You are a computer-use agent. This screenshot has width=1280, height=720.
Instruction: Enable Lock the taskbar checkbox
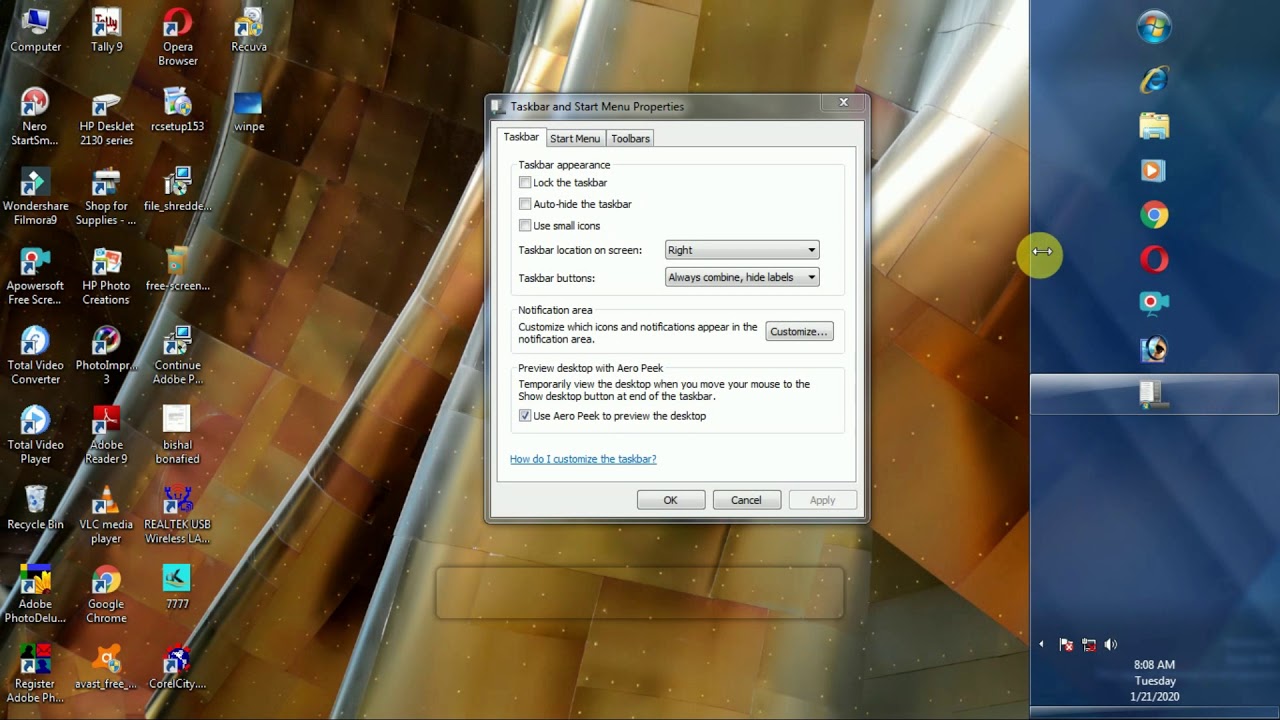525,183
